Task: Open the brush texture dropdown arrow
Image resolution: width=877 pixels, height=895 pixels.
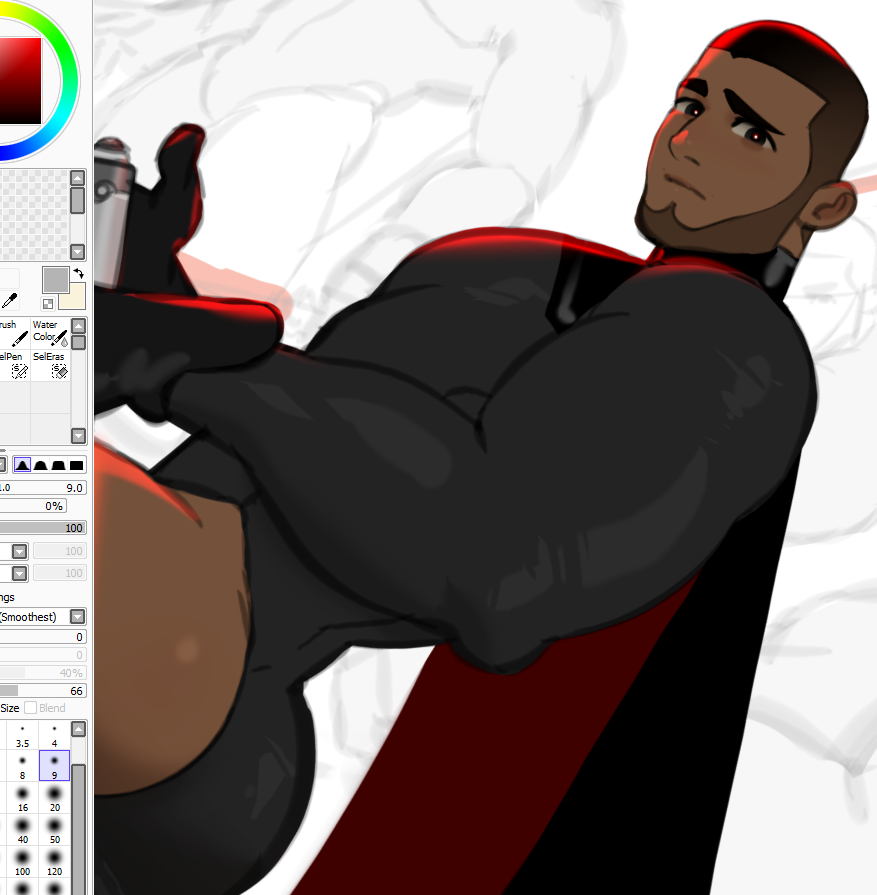Action: point(19,573)
